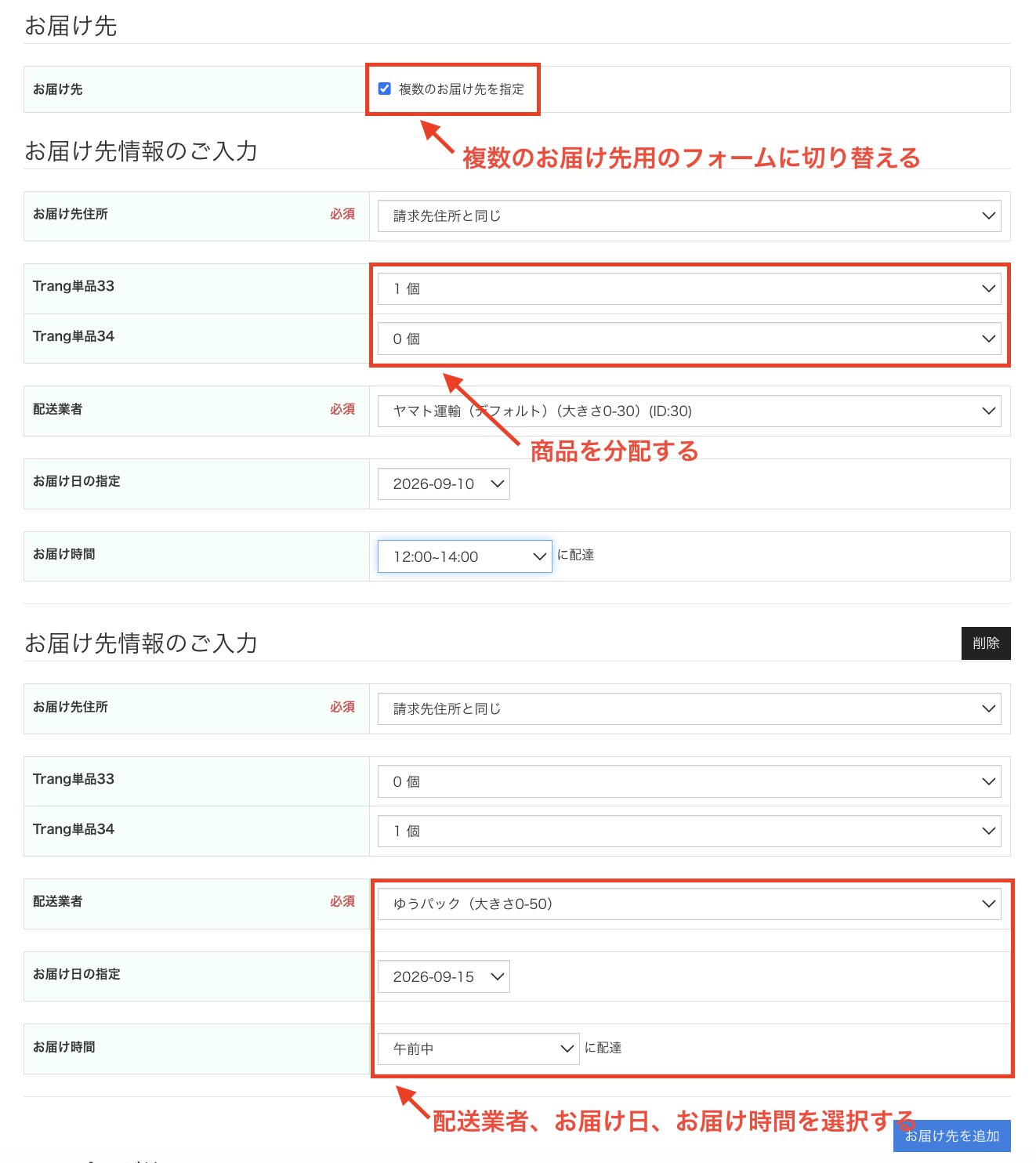Open the 午前中 delivery time dropdown
The width and height of the screenshot is (1036, 1163).
pyautogui.click(x=478, y=1049)
